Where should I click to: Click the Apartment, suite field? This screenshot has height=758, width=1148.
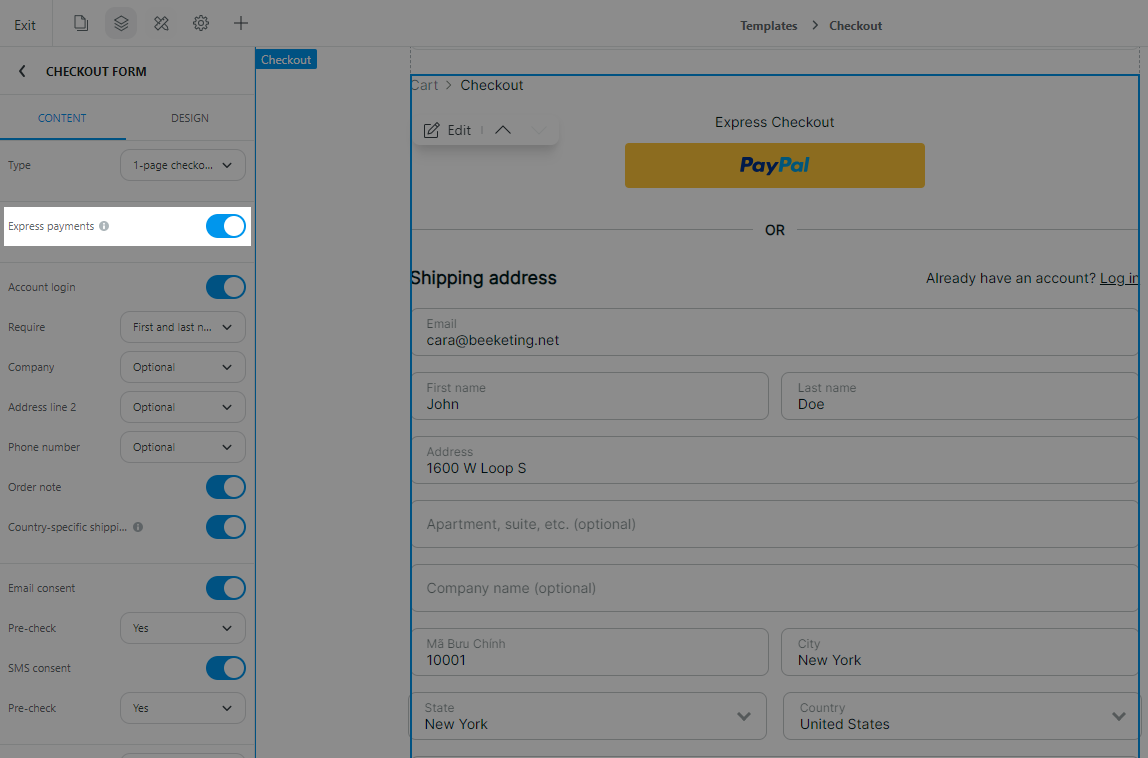pyautogui.click(x=775, y=524)
